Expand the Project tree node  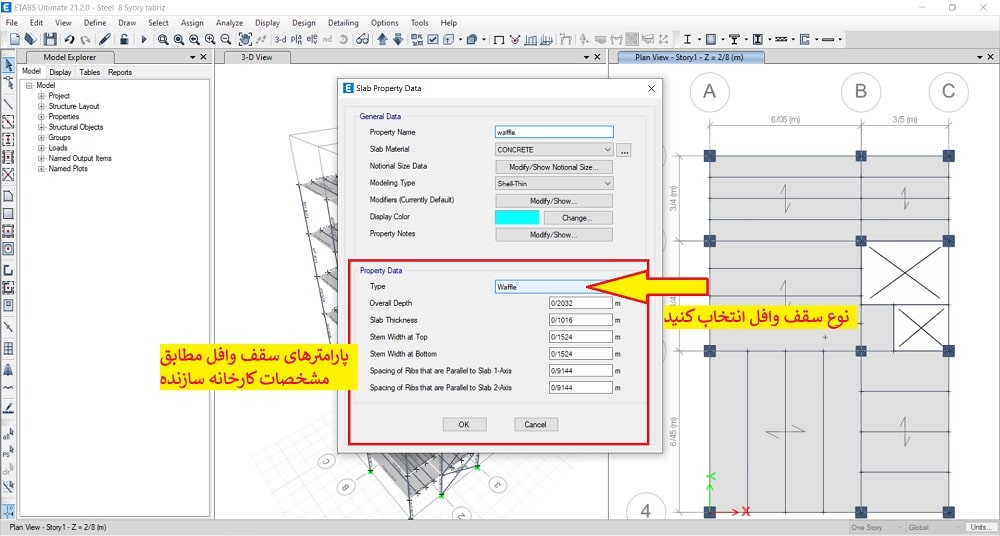pyautogui.click(x=41, y=96)
